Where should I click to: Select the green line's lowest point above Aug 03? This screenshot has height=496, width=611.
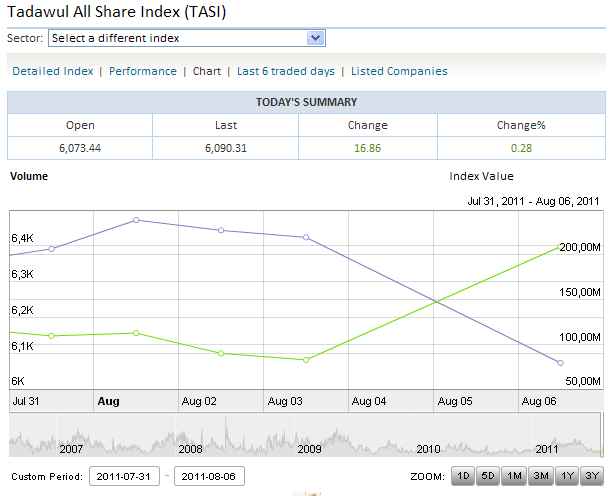click(x=306, y=360)
